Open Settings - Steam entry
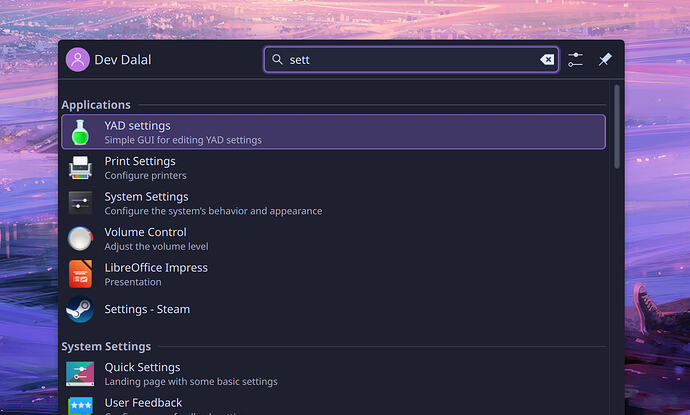This screenshot has height=415, width=690. 147,309
